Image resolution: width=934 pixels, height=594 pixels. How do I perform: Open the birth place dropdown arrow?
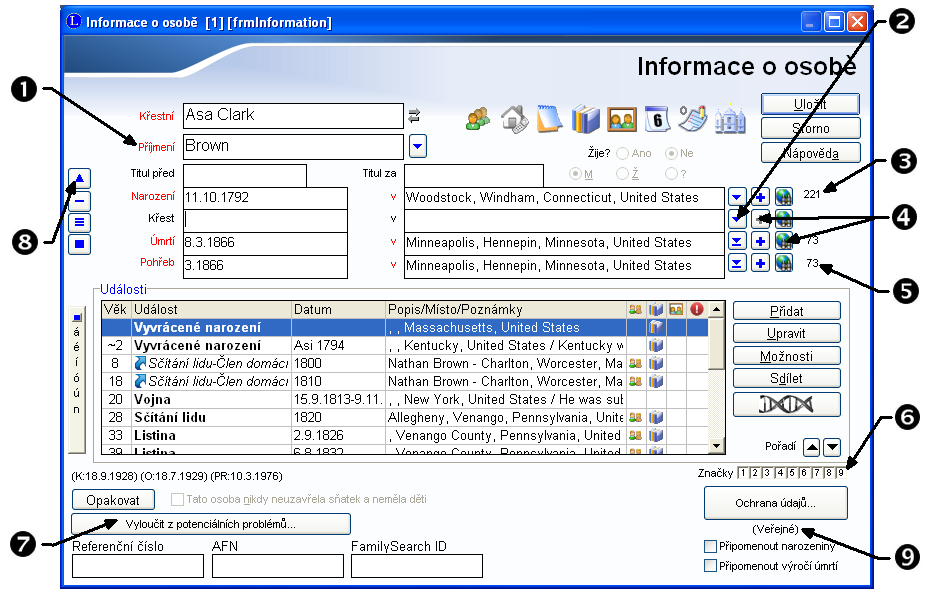click(737, 197)
